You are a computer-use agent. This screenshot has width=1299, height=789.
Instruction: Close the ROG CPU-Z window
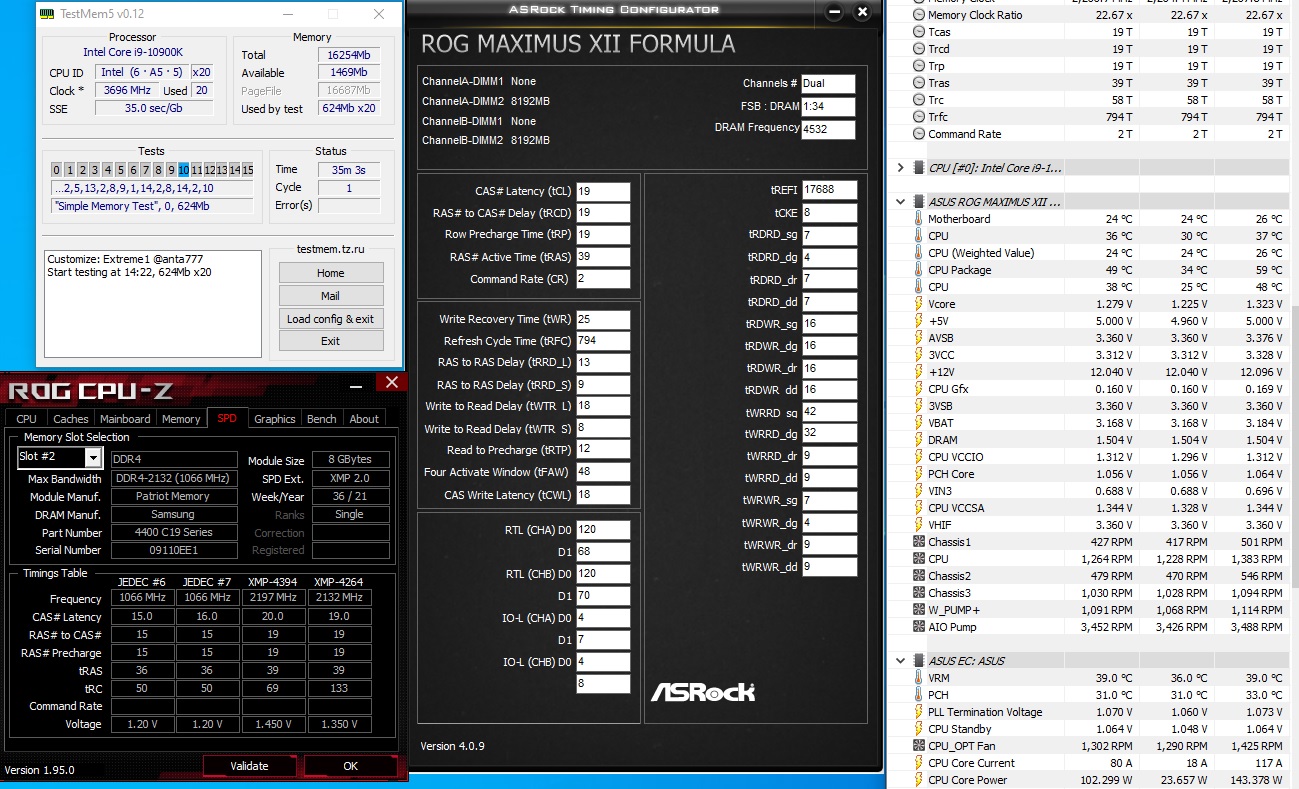[x=392, y=383]
